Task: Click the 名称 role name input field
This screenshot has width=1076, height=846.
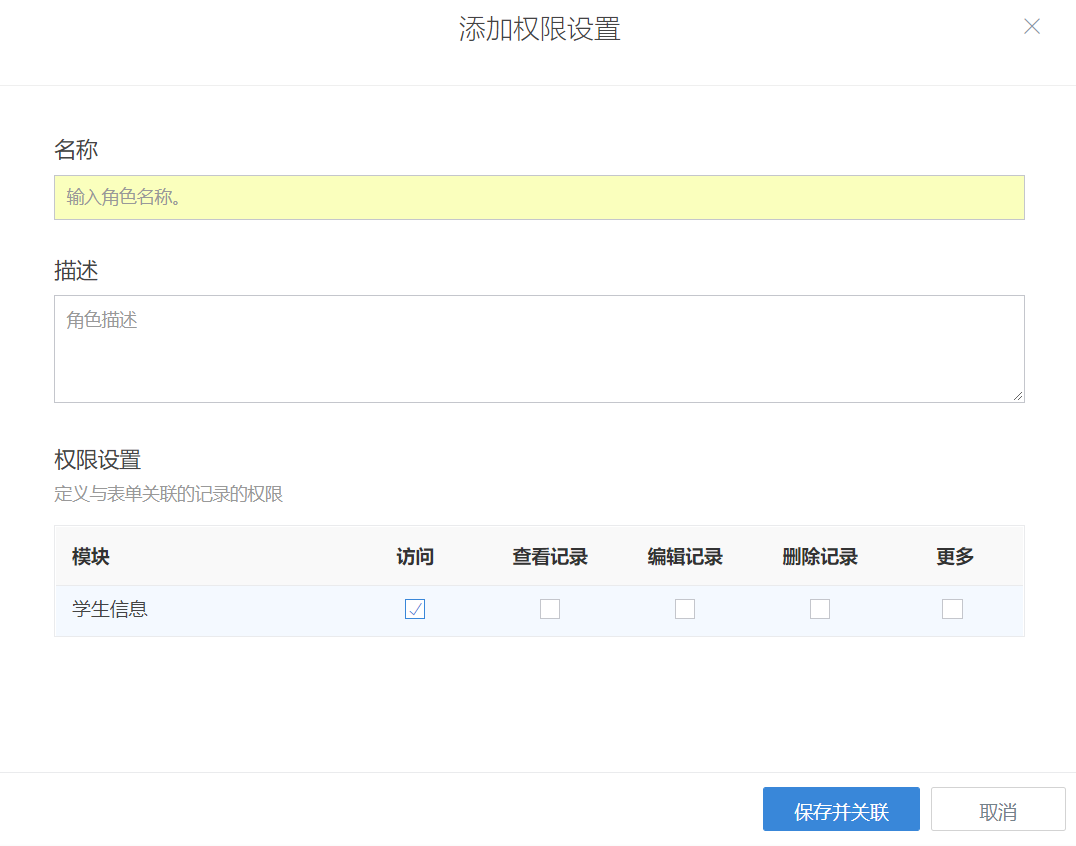Action: 539,198
